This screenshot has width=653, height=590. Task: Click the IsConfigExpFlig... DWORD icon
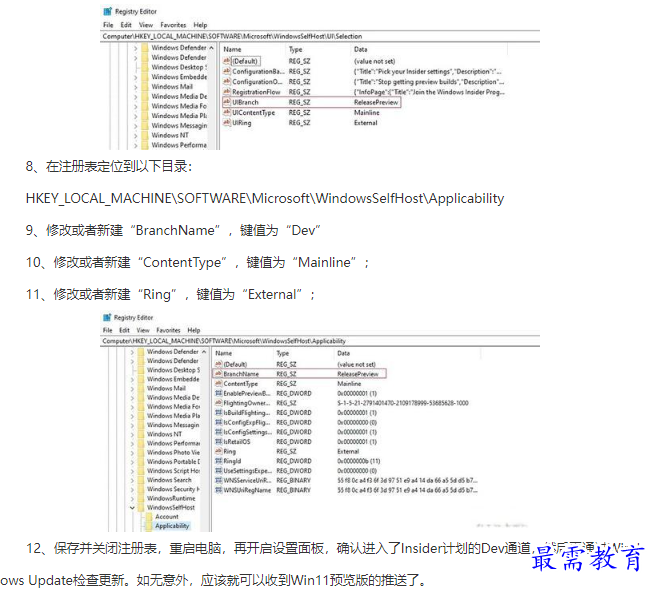coord(219,422)
